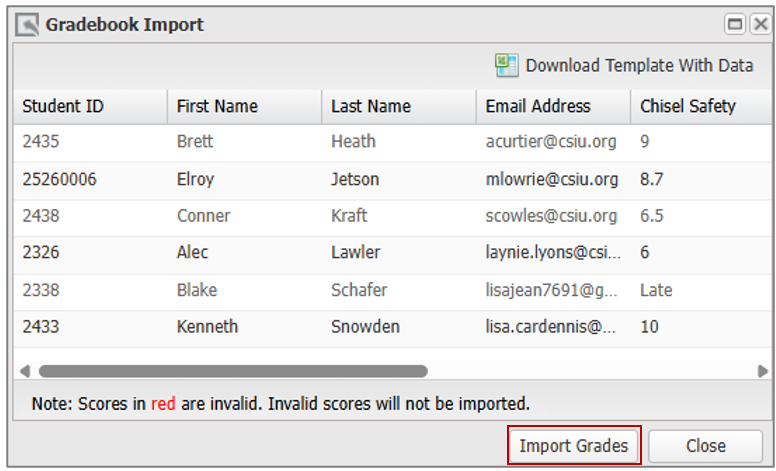Image resolution: width=776 pixels, height=471 pixels.
Task: Click the right scroll arrow
Action: pyautogui.click(x=763, y=371)
